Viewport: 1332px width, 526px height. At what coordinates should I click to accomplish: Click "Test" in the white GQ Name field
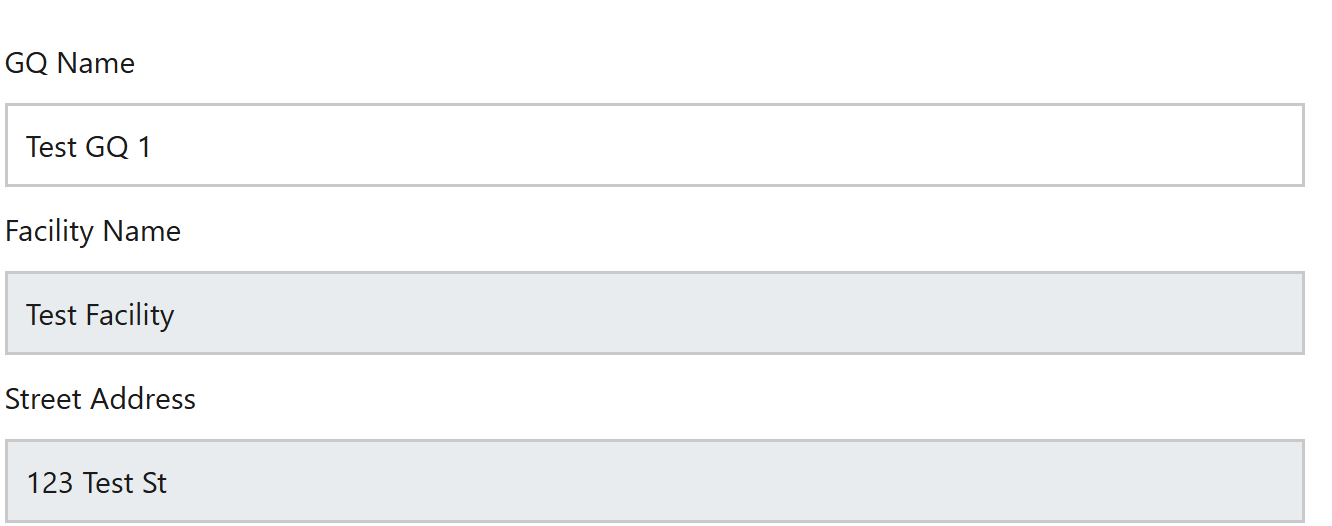click(52, 147)
